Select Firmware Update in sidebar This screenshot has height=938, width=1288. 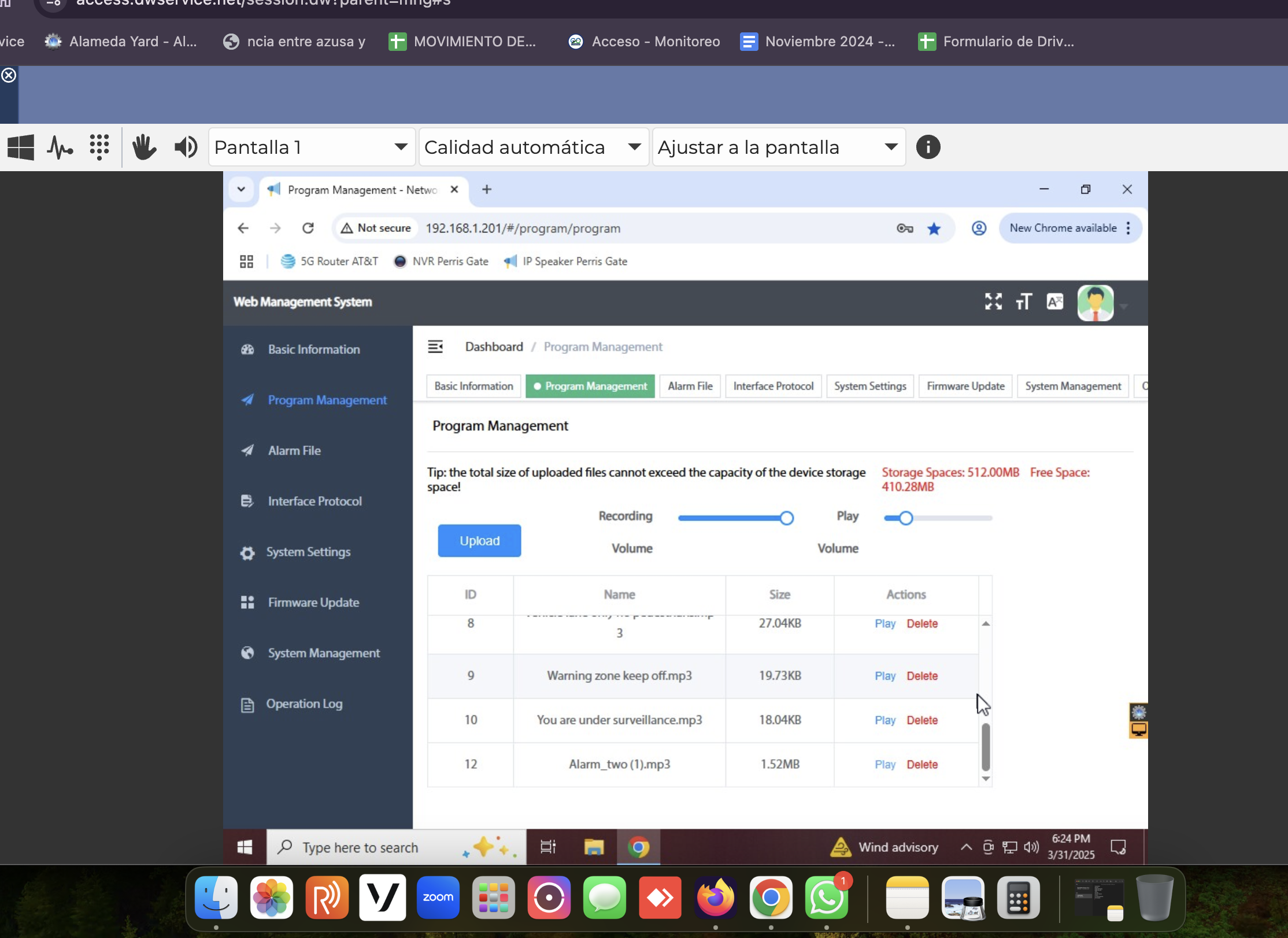click(318, 603)
